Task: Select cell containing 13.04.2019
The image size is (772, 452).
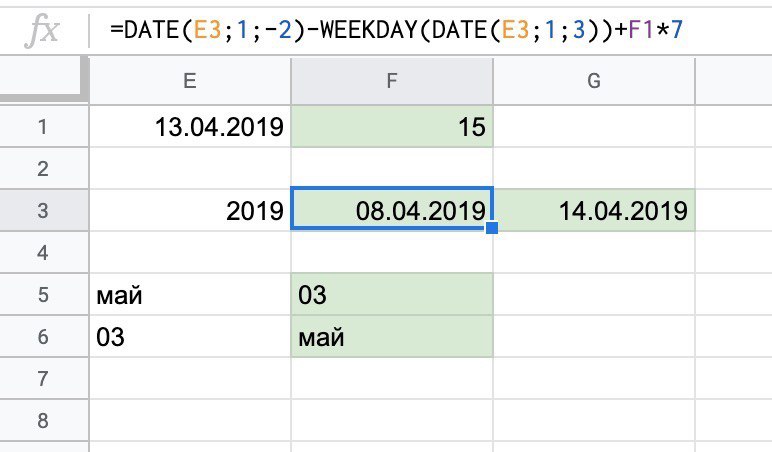Action: [190, 127]
